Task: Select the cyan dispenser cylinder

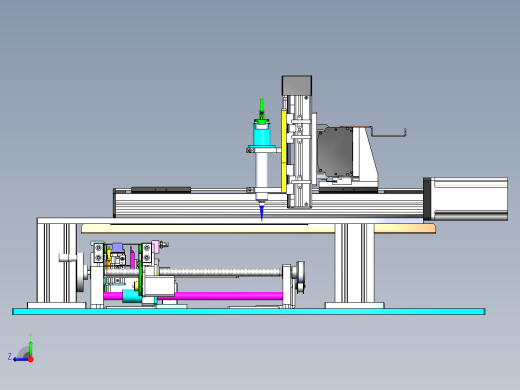Action: point(262,135)
